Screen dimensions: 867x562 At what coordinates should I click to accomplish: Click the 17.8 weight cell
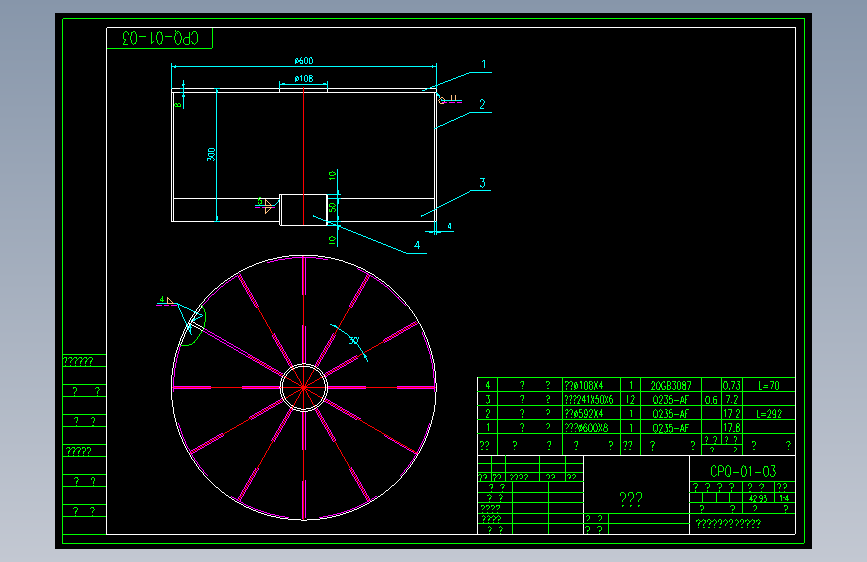click(732, 428)
